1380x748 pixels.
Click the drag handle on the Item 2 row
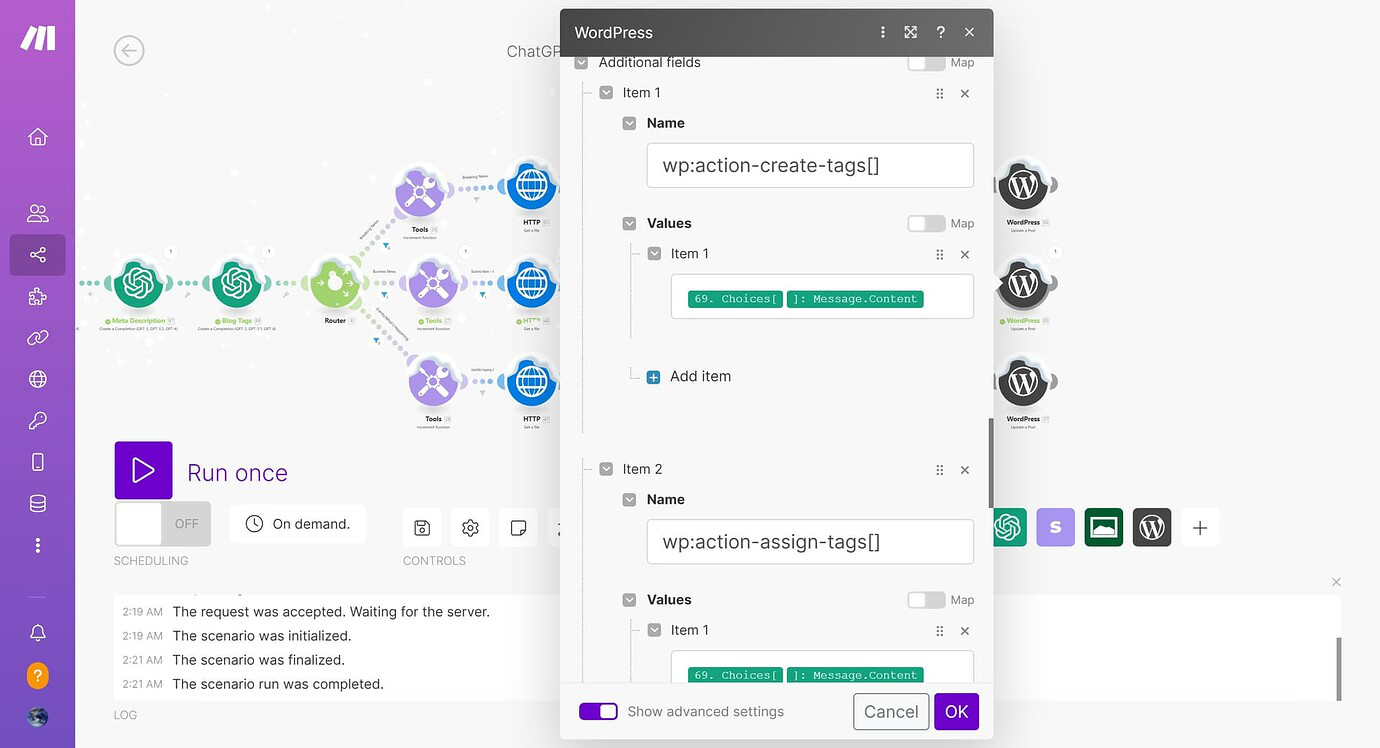pyautogui.click(x=939, y=470)
